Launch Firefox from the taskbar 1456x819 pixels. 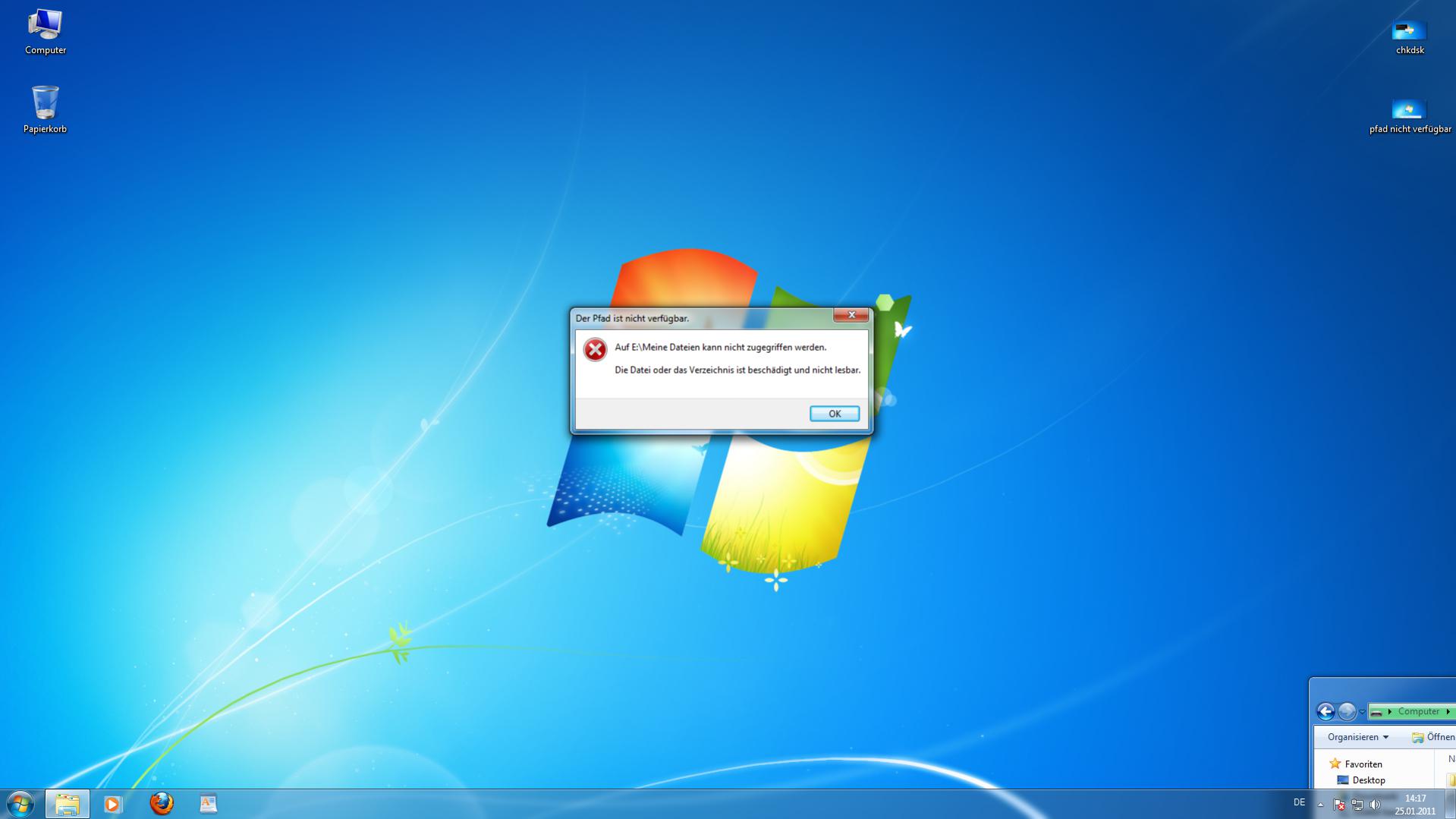(x=161, y=803)
